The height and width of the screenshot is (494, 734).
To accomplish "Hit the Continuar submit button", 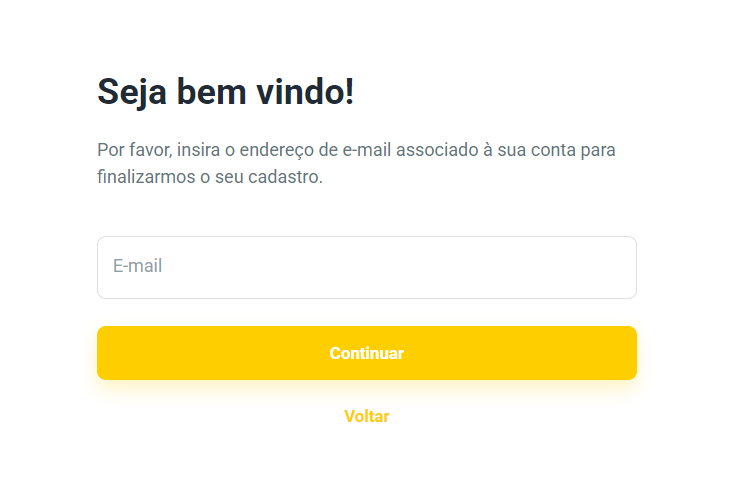I will 366,353.
